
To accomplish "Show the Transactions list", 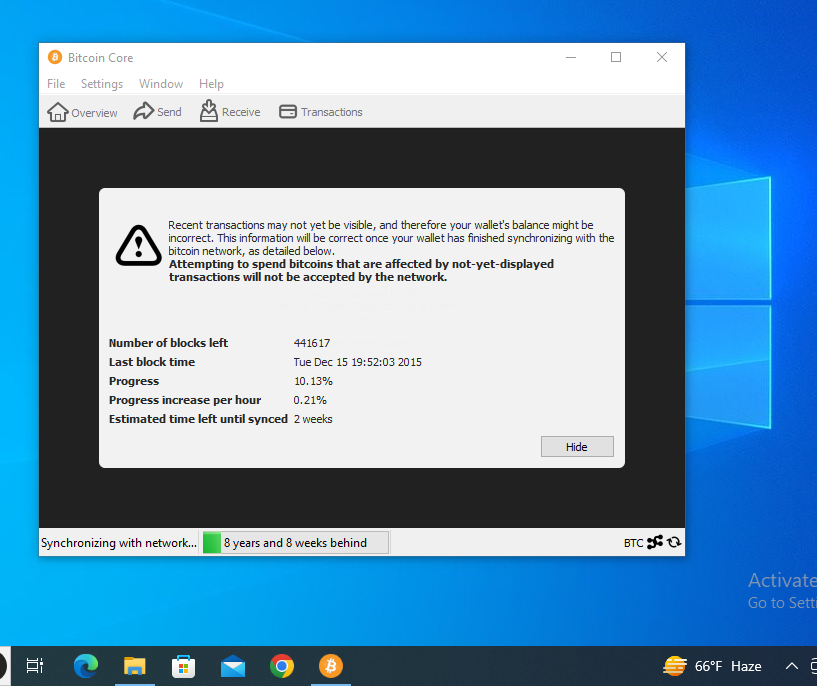I will click(x=320, y=111).
